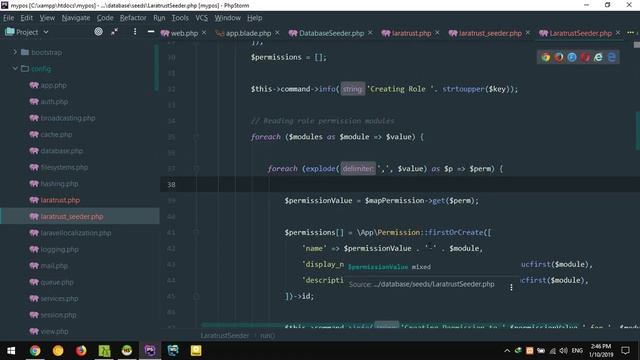Screen dimensions: 640x360
Task: Open filesystems.php in project tree
Action: click(64, 167)
